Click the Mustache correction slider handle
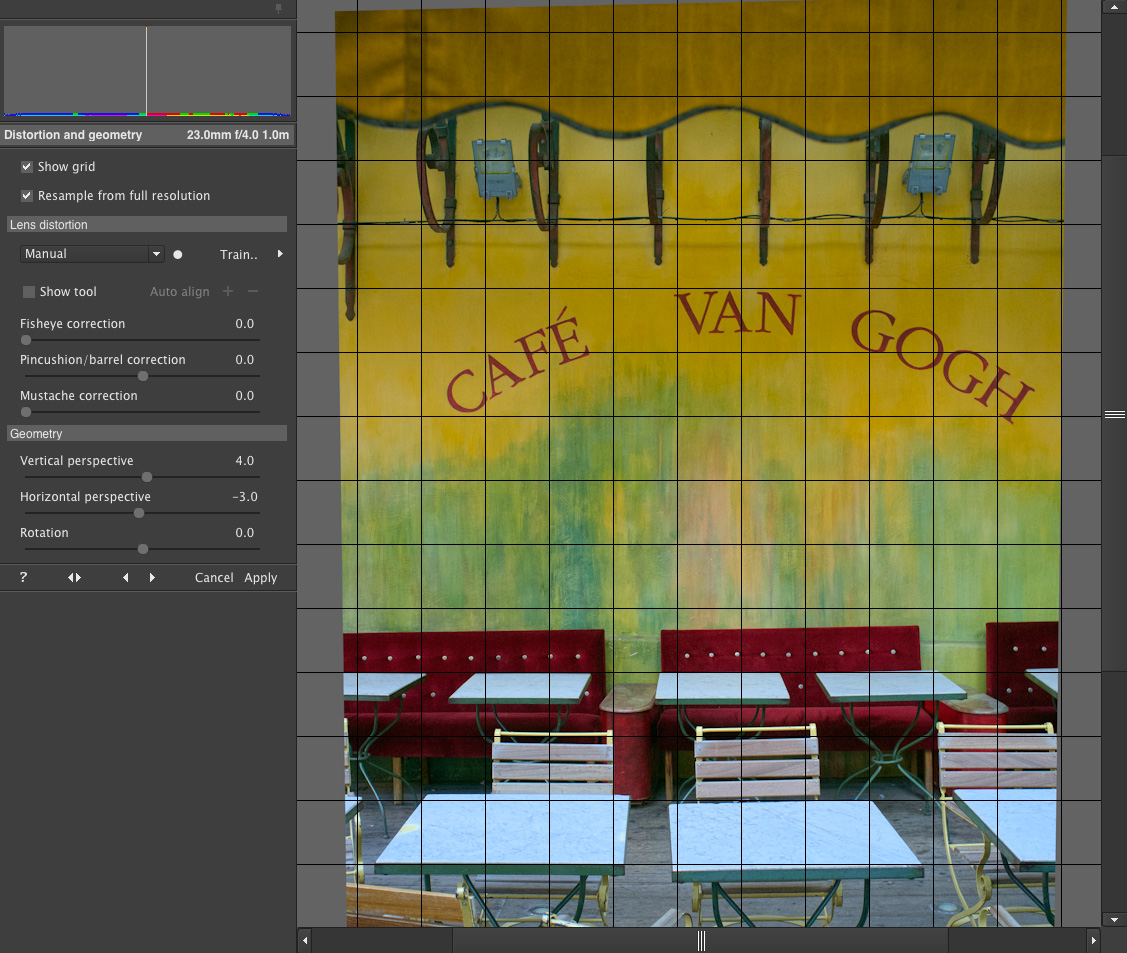The height and width of the screenshot is (953, 1127). tap(26, 412)
